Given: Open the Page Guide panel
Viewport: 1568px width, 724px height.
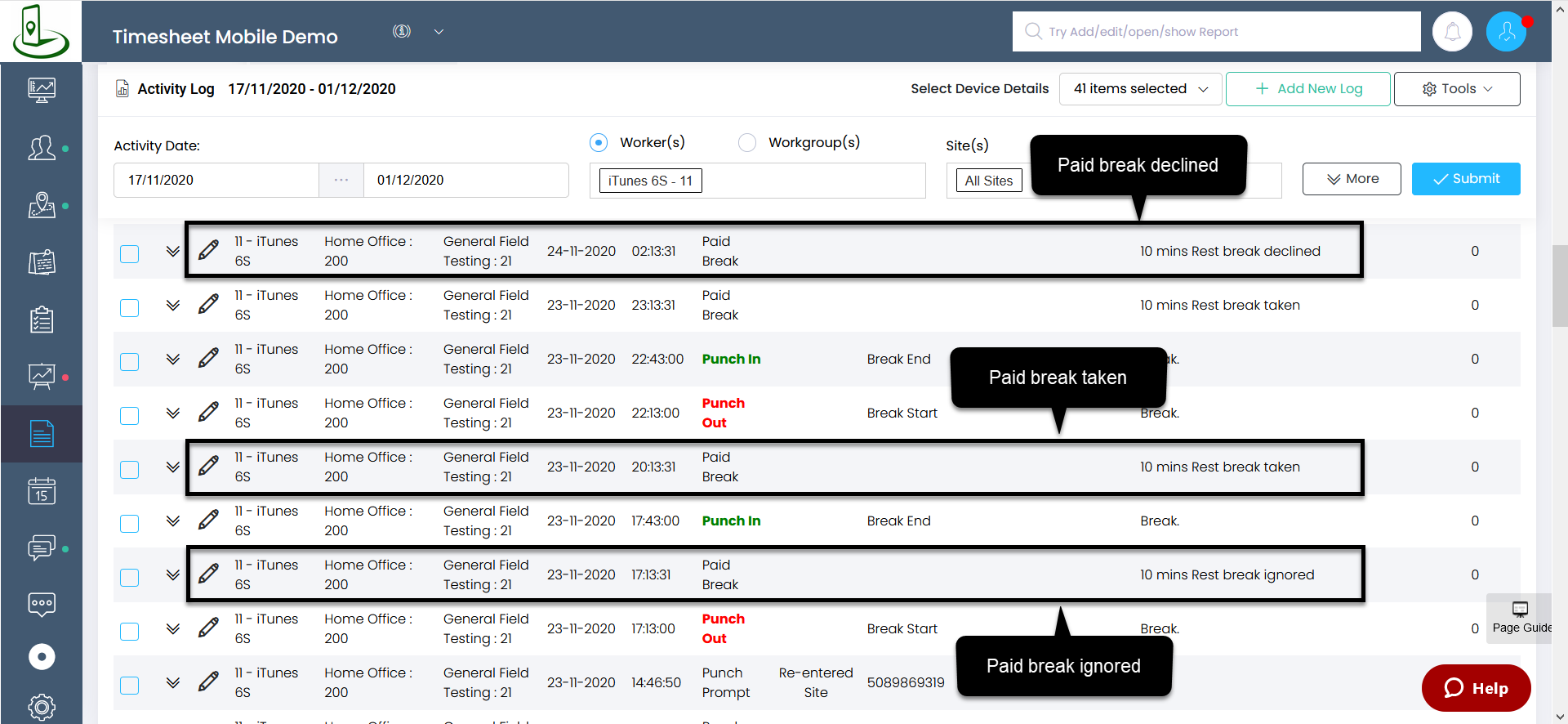Looking at the screenshot, I should tap(1520, 618).
